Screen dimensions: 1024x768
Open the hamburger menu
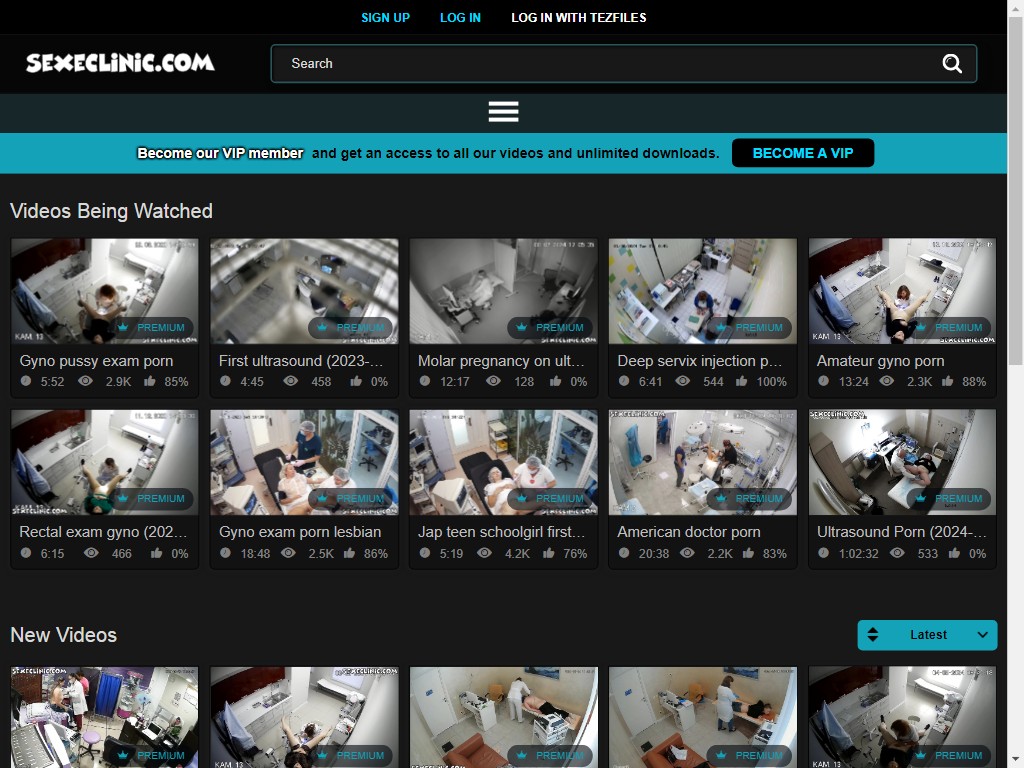coord(504,112)
